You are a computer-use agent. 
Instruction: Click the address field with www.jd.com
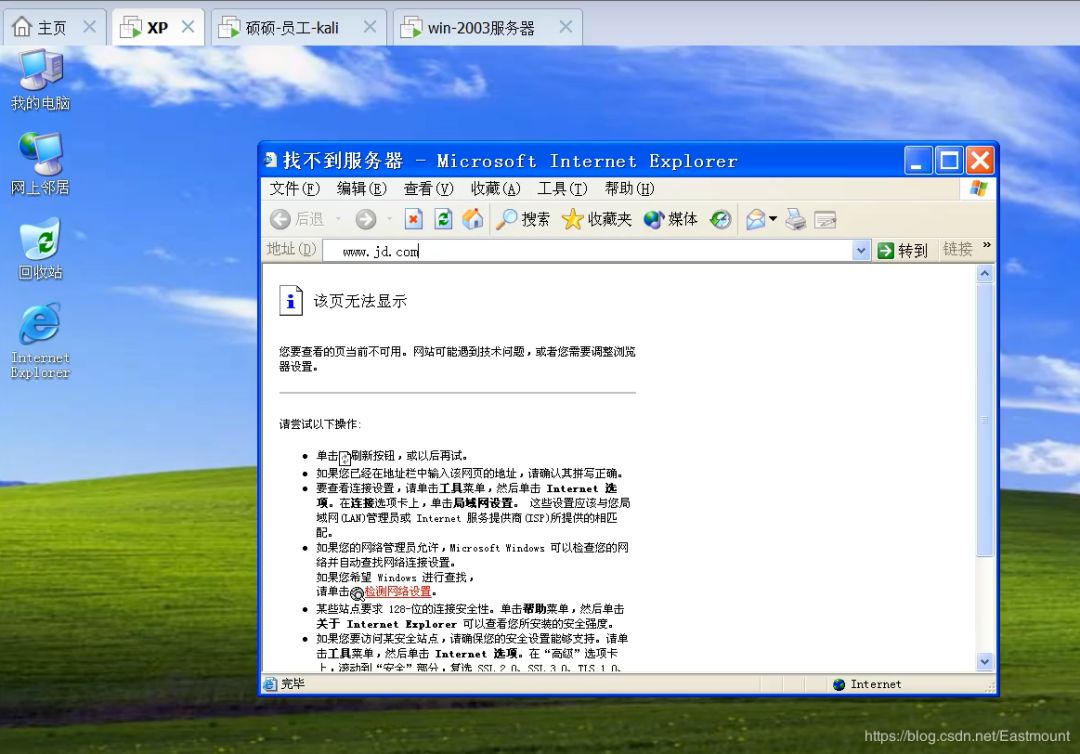pyautogui.click(x=588, y=251)
